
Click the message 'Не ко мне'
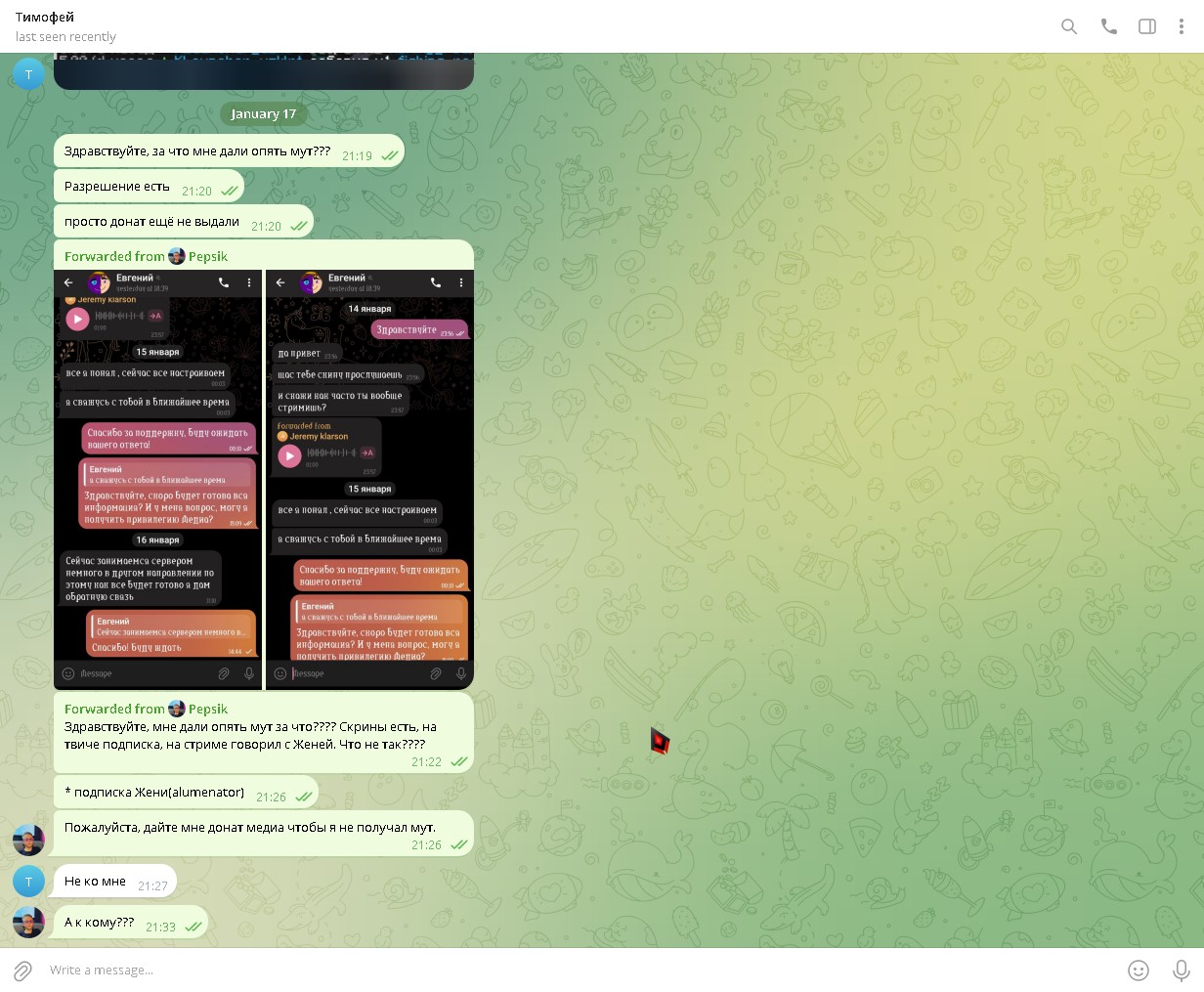tap(96, 882)
